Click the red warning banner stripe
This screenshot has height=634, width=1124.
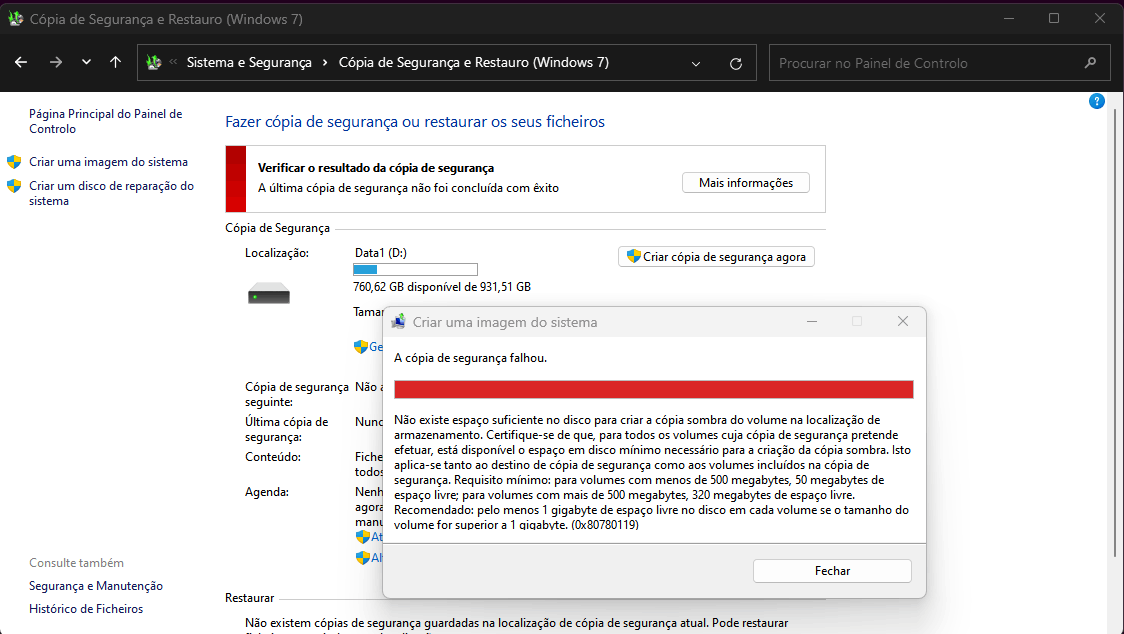click(x=236, y=179)
